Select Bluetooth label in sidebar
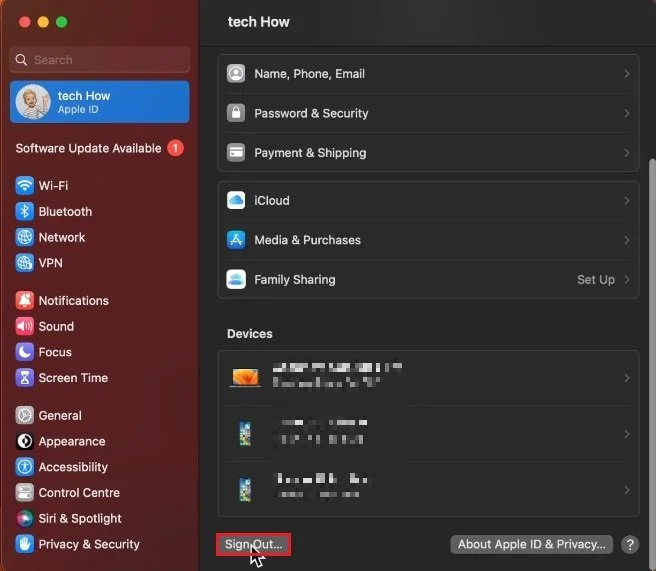This screenshot has height=571, width=656. 65,211
